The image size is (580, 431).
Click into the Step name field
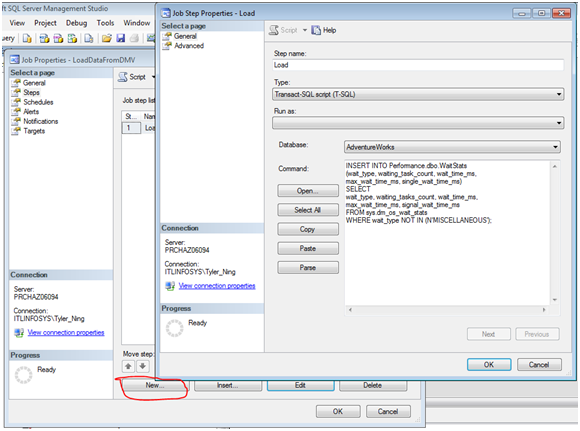point(418,65)
